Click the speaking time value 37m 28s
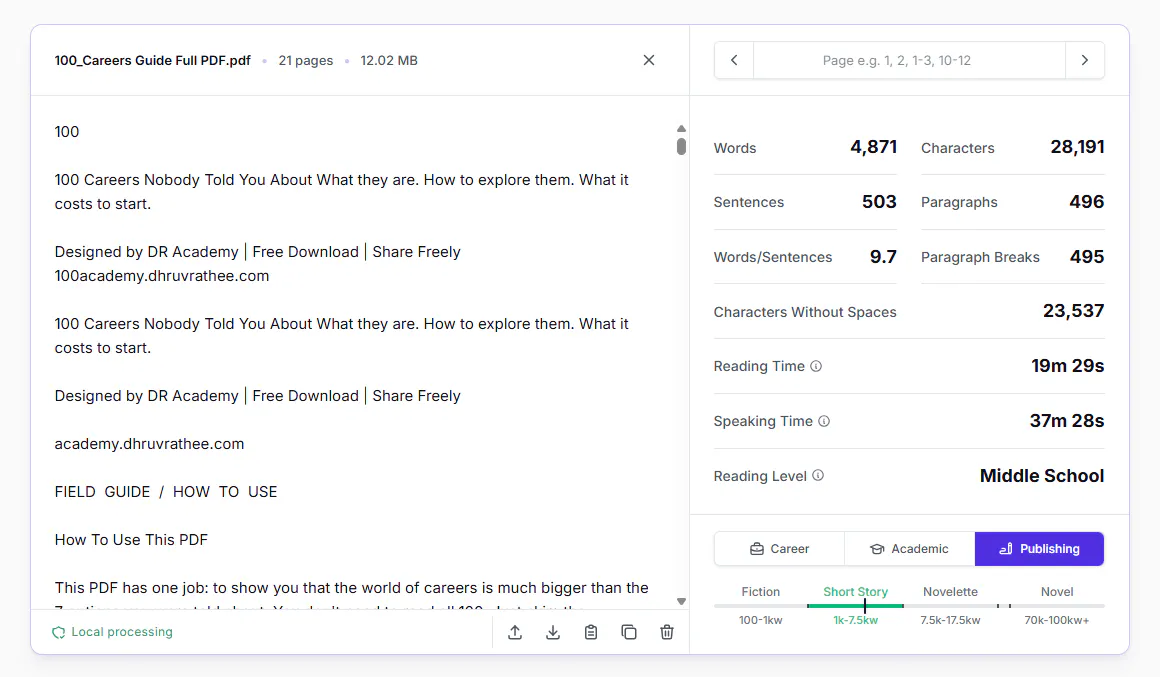1160x677 pixels. (x=1067, y=421)
